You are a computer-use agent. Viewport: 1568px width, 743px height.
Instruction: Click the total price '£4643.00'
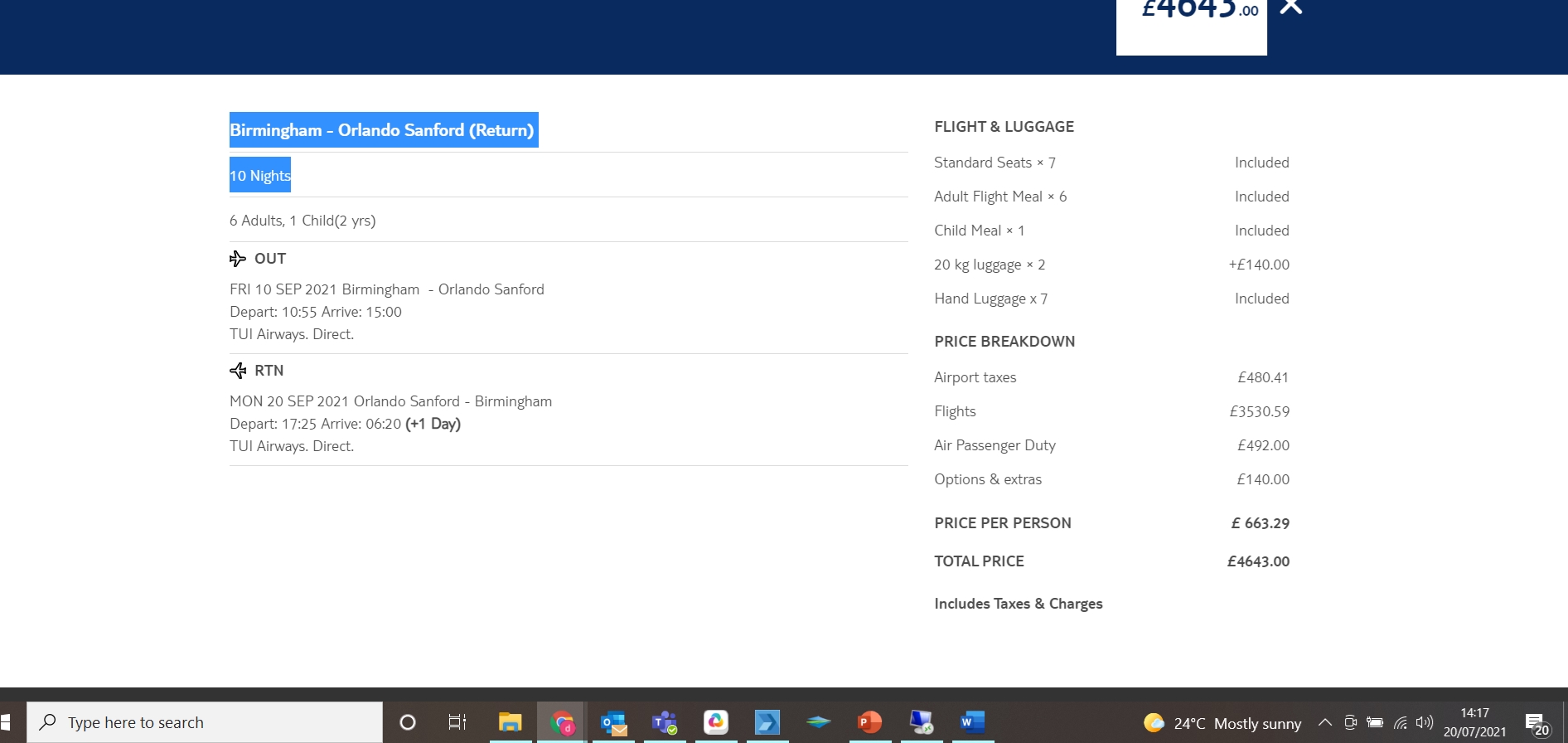[1258, 561]
